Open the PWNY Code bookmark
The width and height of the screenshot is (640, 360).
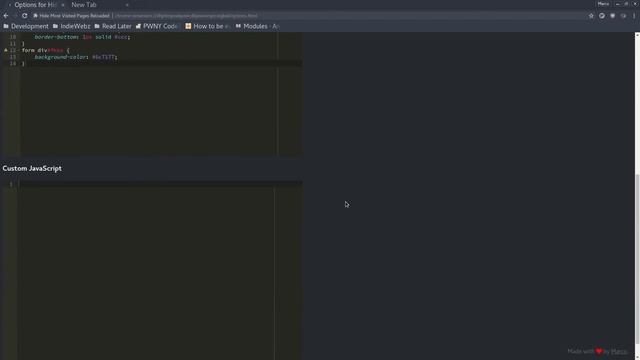point(156,26)
